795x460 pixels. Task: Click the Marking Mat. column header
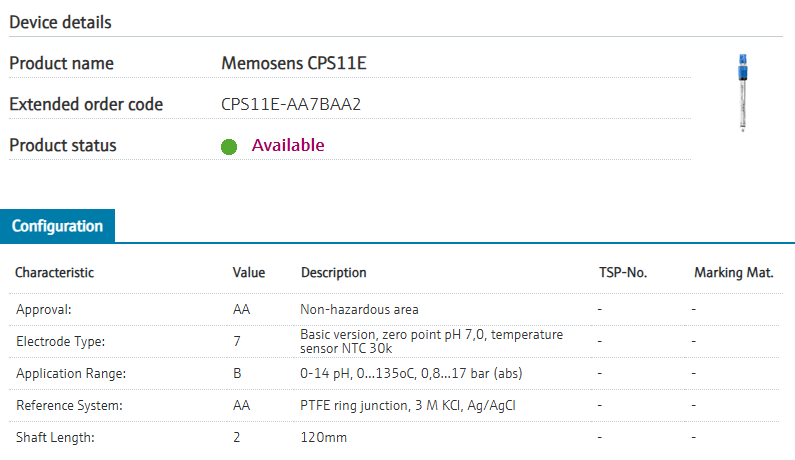tap(733, 272)
